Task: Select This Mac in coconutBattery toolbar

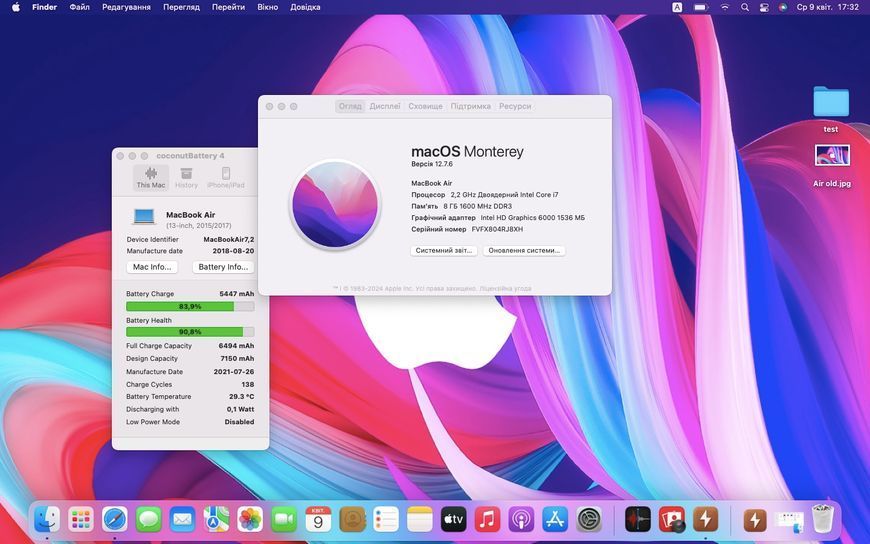Action: (x=151, y=178)
